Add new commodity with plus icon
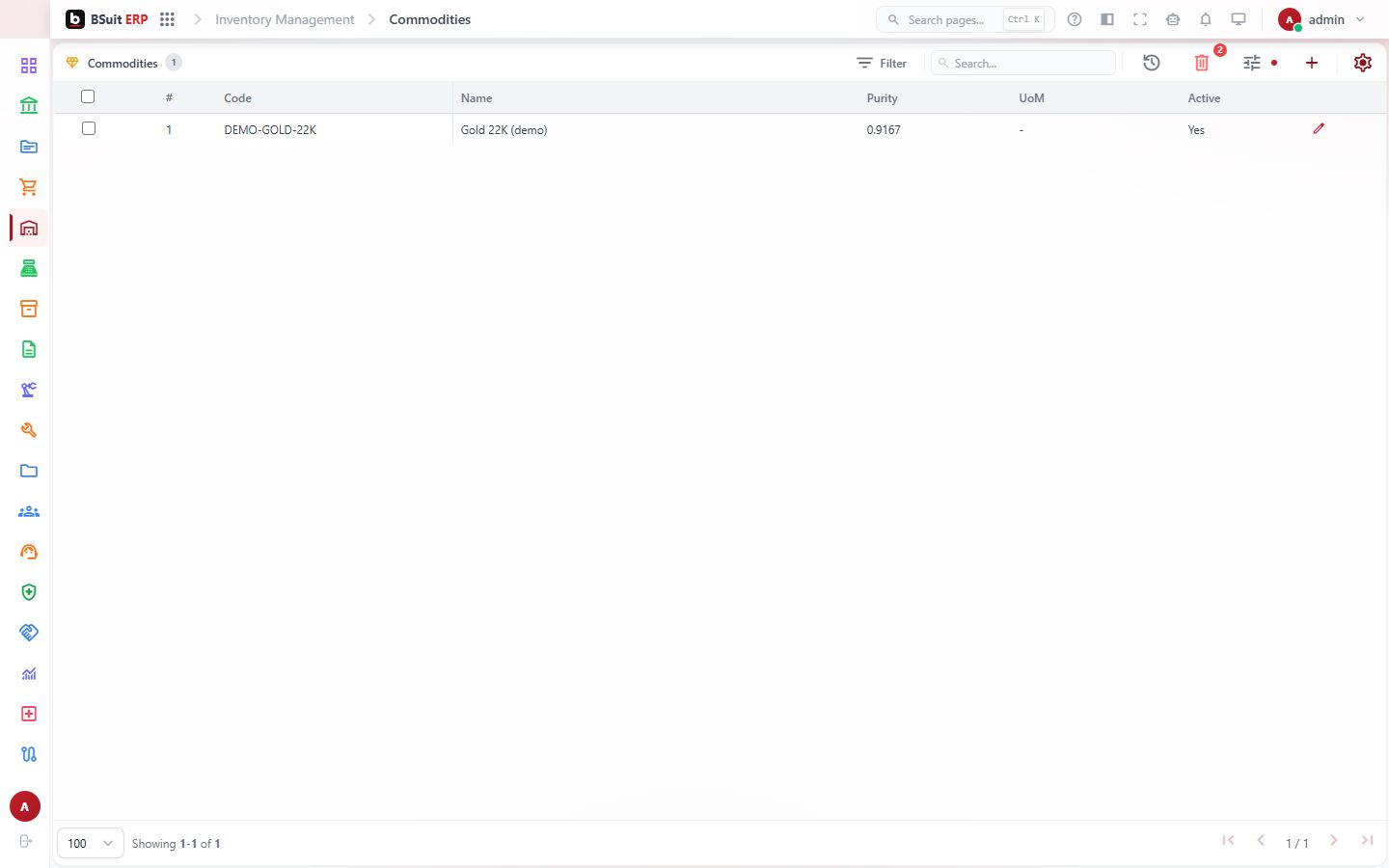 (1312, 63)
